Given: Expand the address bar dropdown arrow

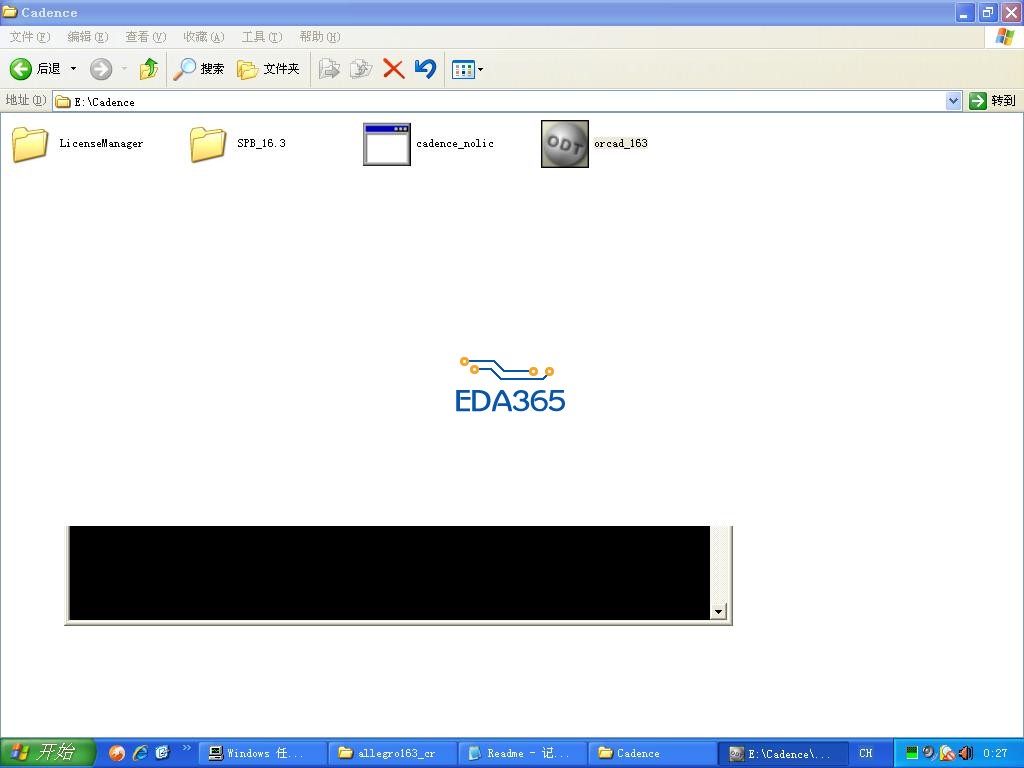Looking at the screenshot, I should pyautogui.click(x=953, y=101).
